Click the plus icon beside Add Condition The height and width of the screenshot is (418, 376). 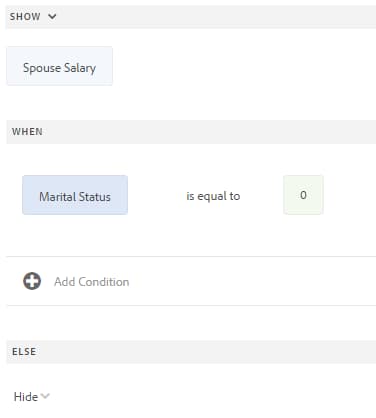pyautogui.click(x=32, y=281)
